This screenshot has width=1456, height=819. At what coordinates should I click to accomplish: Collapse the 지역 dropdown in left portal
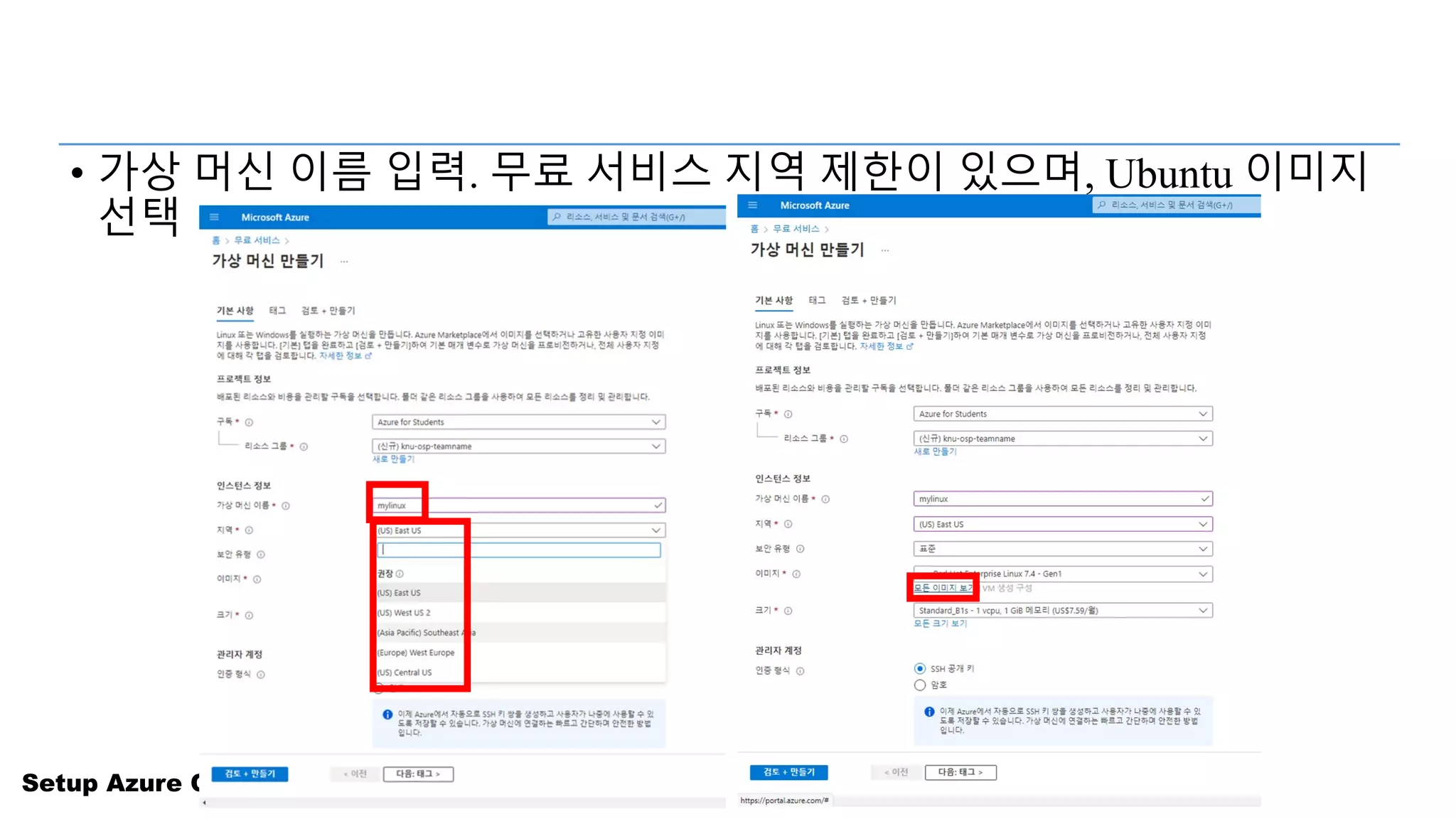click(x=518, y=530)
